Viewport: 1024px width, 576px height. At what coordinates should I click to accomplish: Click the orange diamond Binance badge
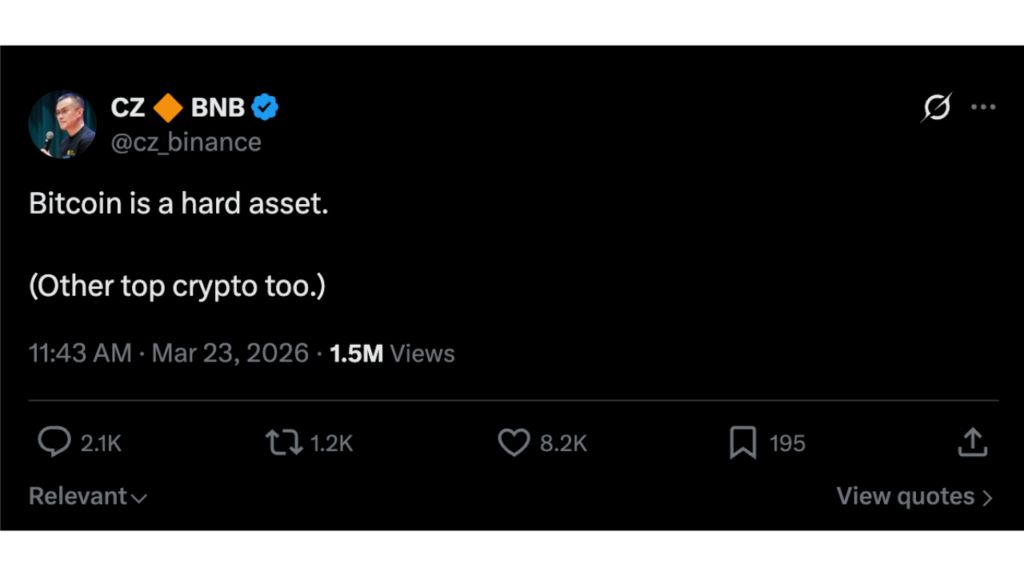pos(168,107)
